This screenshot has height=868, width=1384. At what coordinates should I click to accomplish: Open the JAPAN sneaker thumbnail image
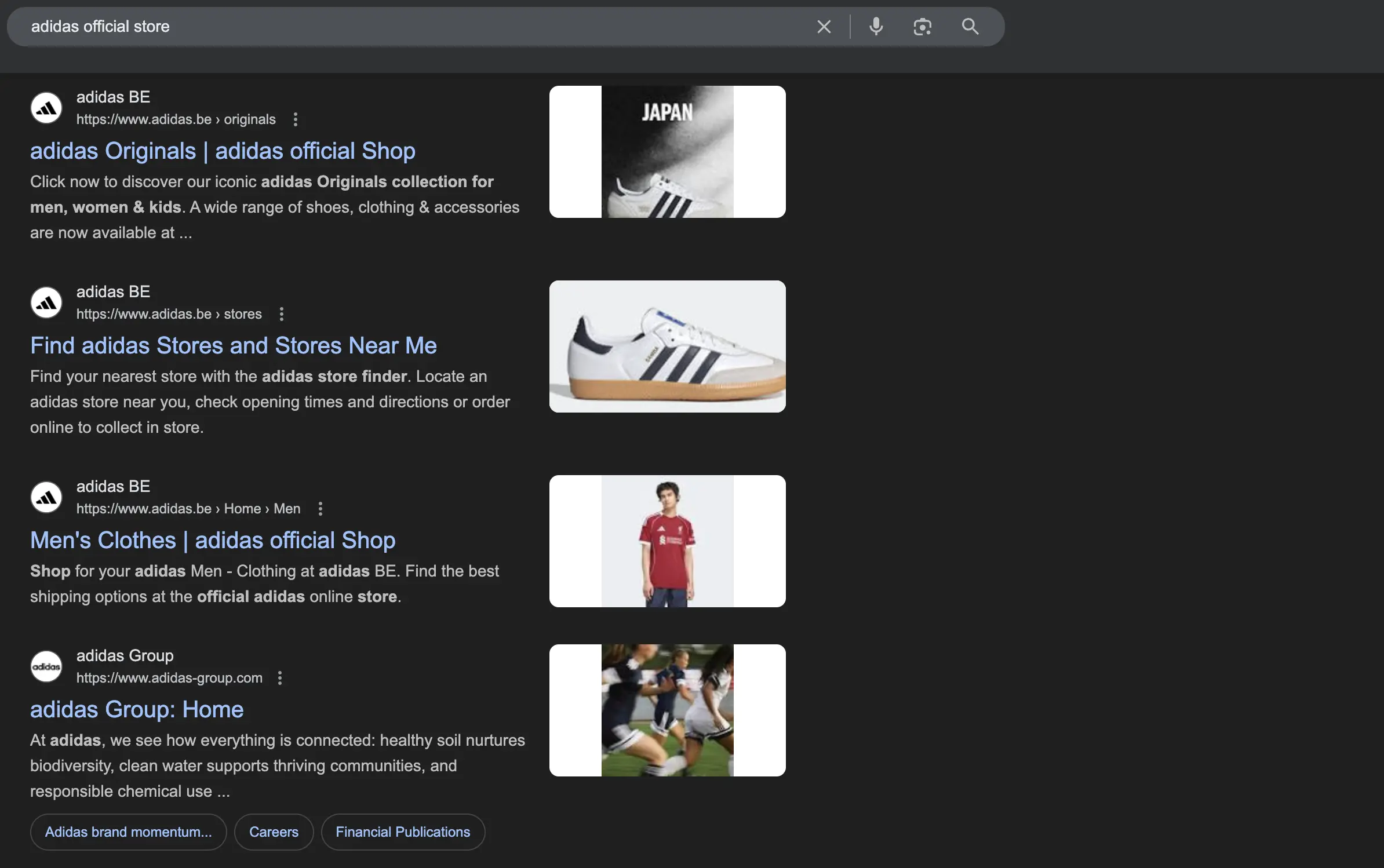(x=668, y=152)
